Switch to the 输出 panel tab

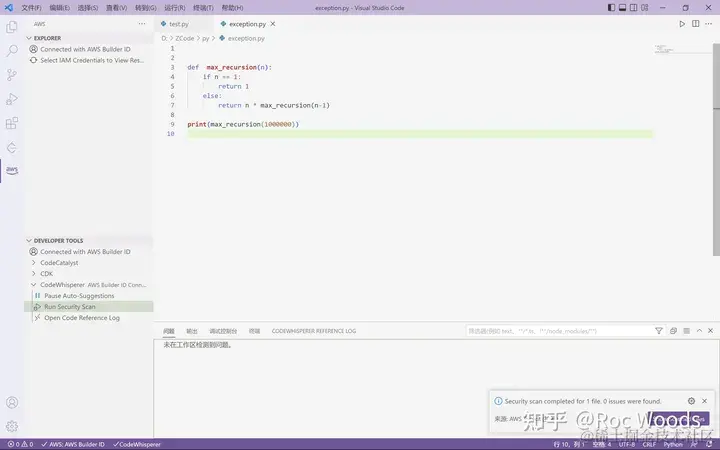192,331
